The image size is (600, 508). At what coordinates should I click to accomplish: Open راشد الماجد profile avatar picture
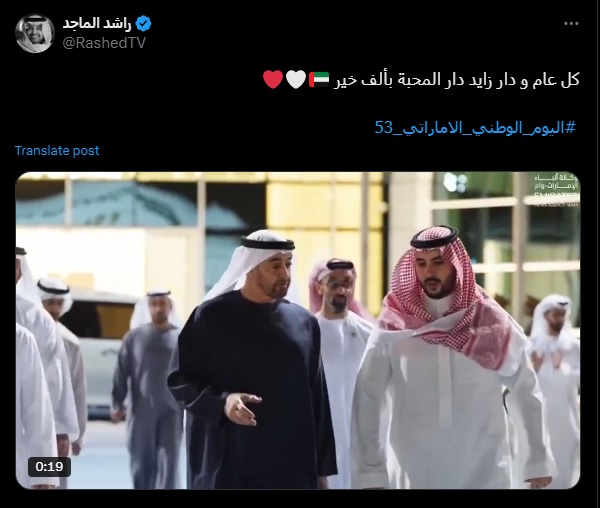[x=35, y=33]
